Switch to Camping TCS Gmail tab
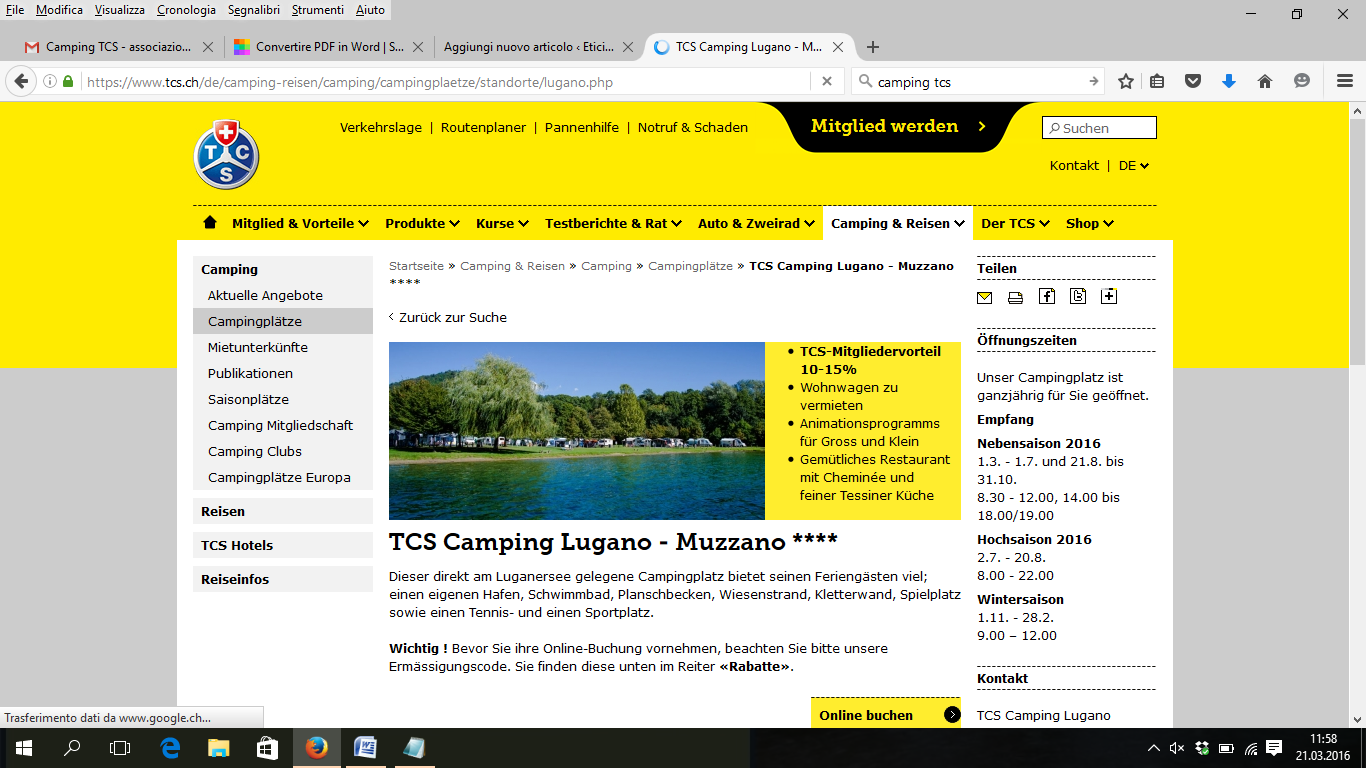1366x768 pixels. tap(118, 47)
